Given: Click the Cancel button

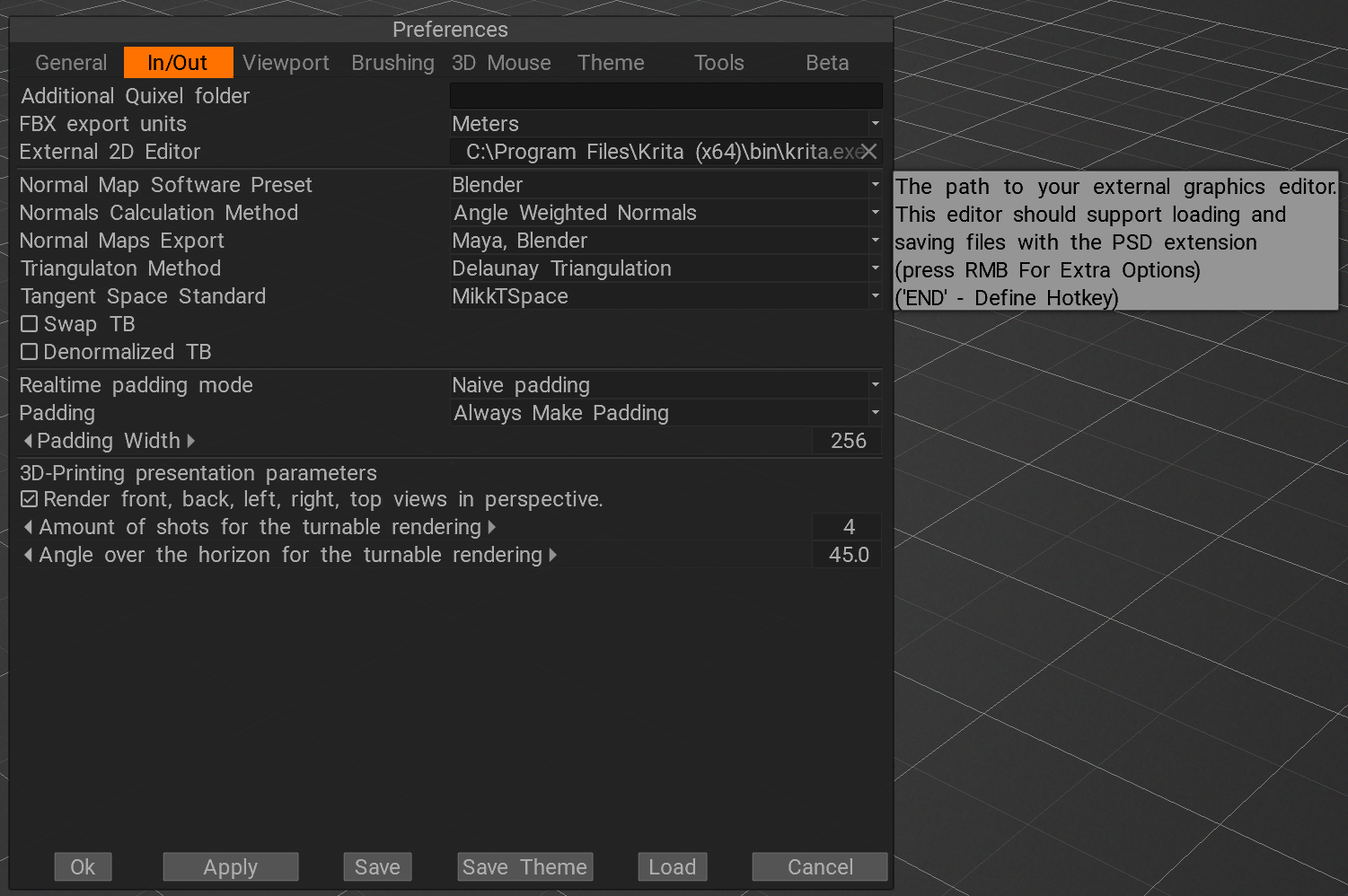Looking at the screenshot, I should click(x=820, y=867).
